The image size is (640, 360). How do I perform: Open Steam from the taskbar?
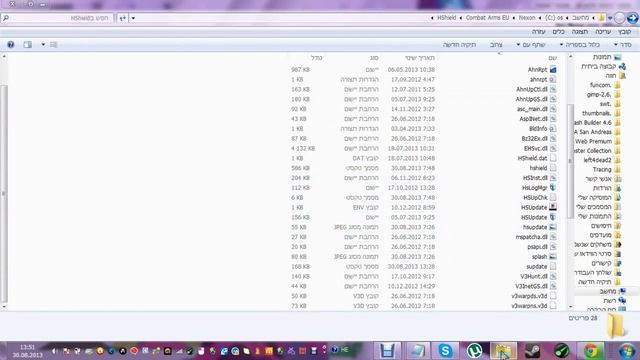coord(532,351)
